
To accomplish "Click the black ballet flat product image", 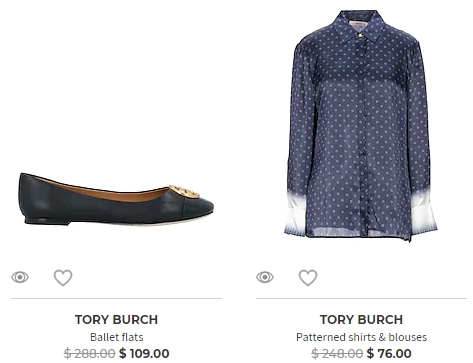I will tap(116, 199).
